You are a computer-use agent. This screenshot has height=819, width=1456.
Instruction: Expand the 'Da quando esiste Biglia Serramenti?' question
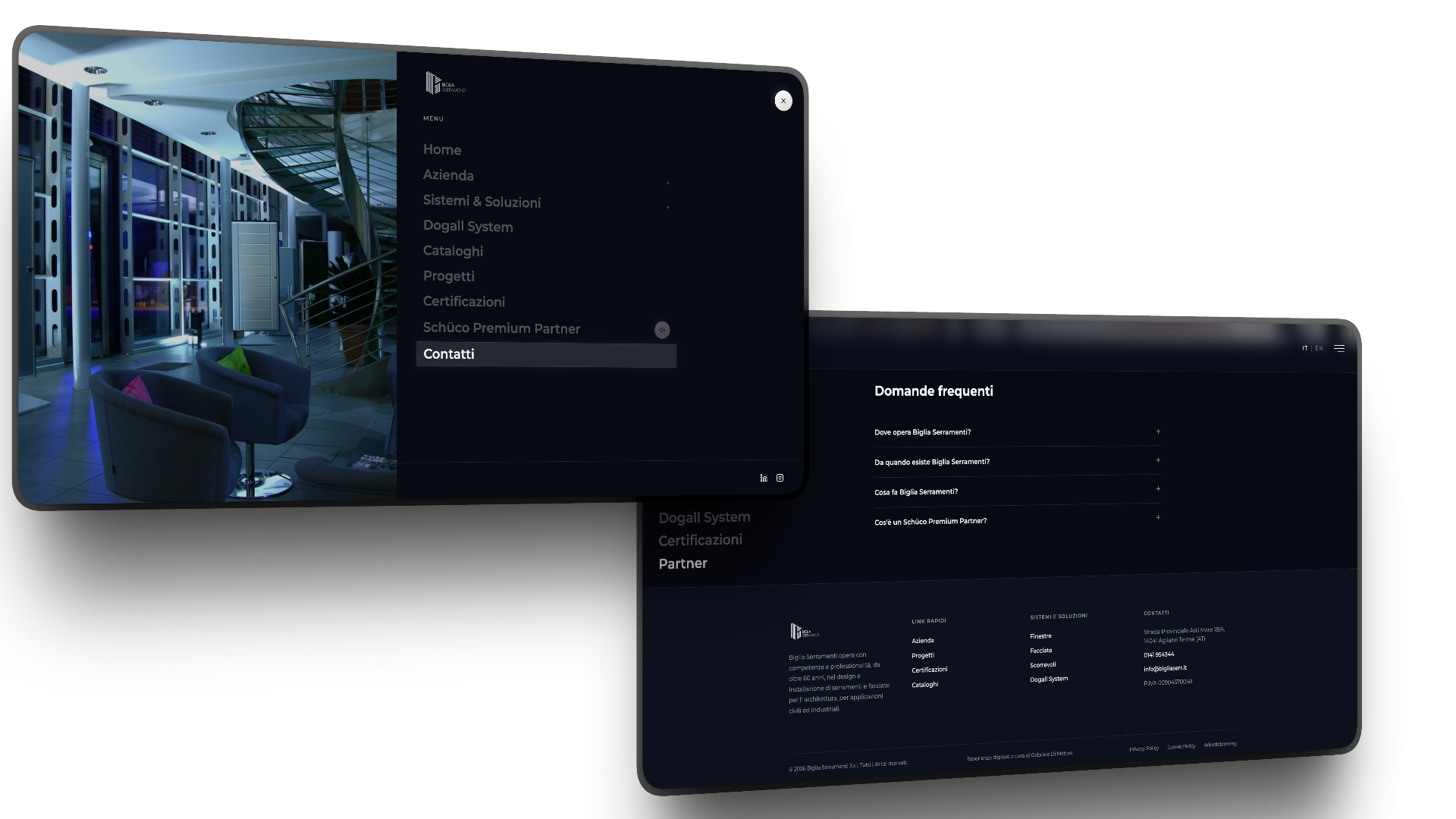[x=1017, y=461]
